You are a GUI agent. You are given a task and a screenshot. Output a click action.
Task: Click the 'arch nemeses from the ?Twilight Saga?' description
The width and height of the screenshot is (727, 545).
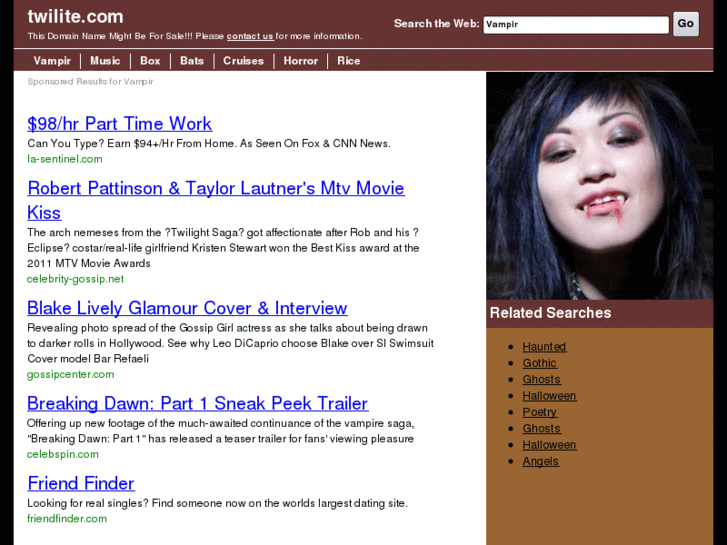click(x=223, y=248)
